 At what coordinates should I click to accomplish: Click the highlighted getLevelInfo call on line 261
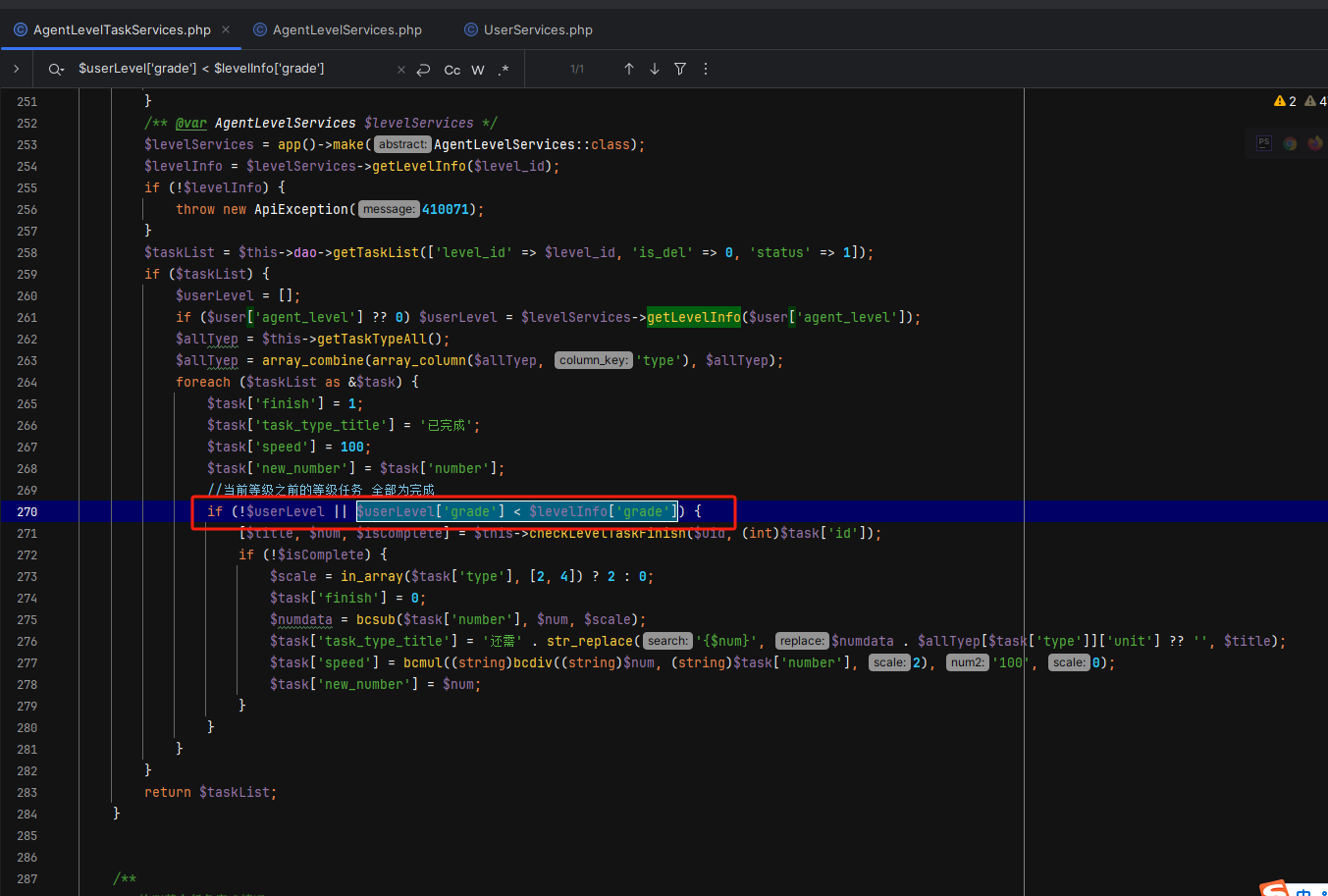[694, 317]
